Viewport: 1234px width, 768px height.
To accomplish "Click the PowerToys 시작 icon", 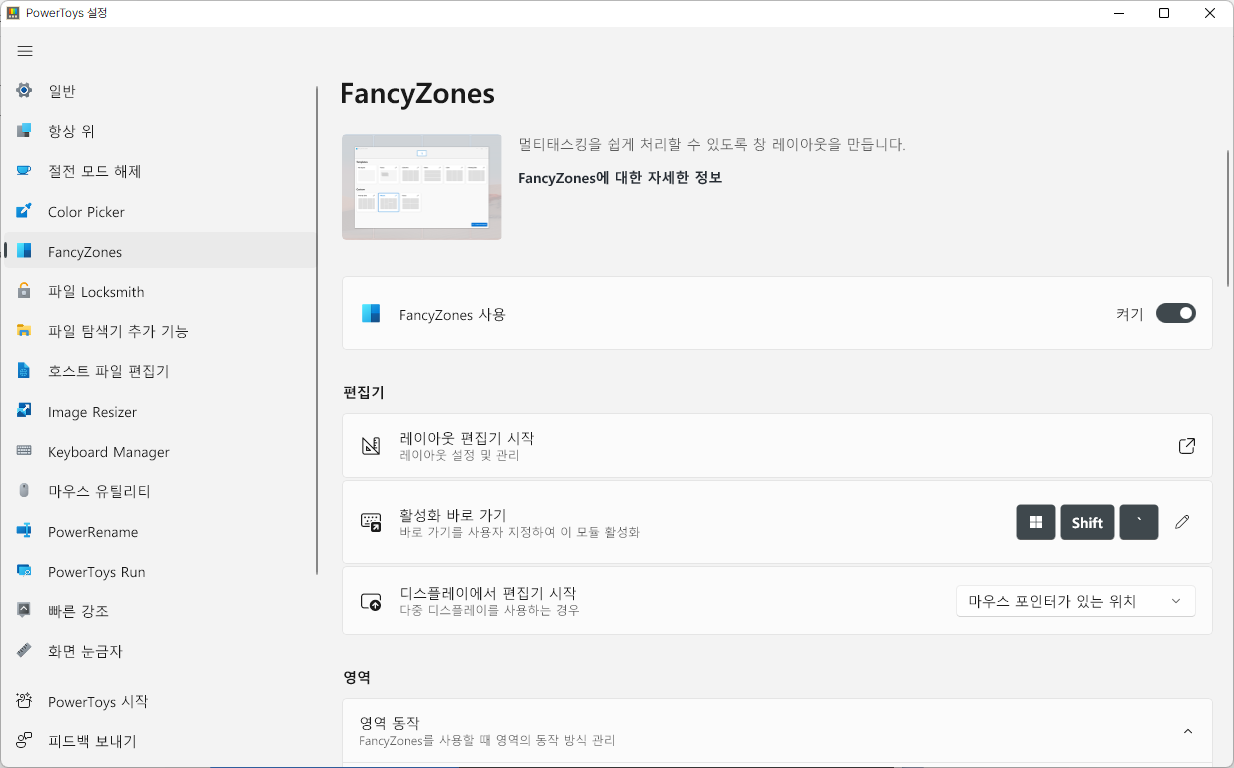I will (24, 701).
